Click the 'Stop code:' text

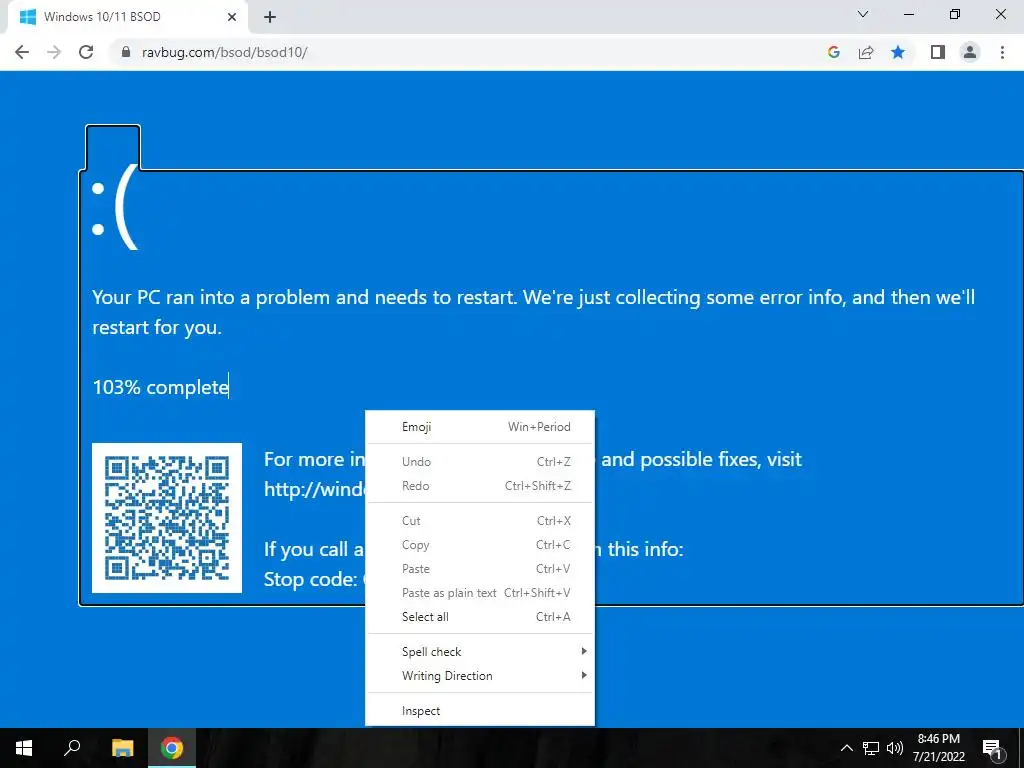(x=310, y=579)
